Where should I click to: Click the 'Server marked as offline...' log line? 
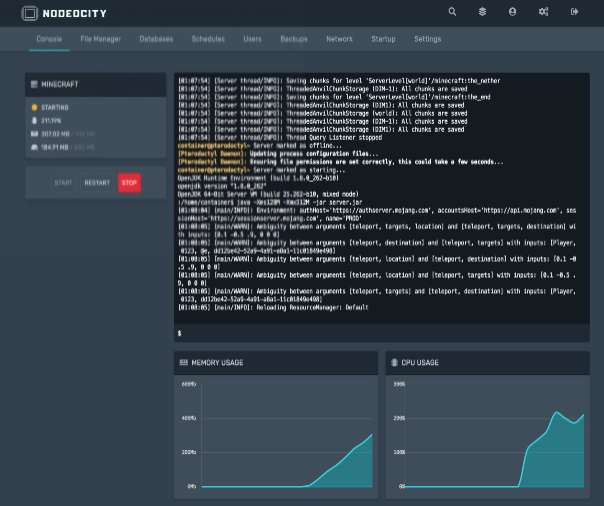click(259, 146)
